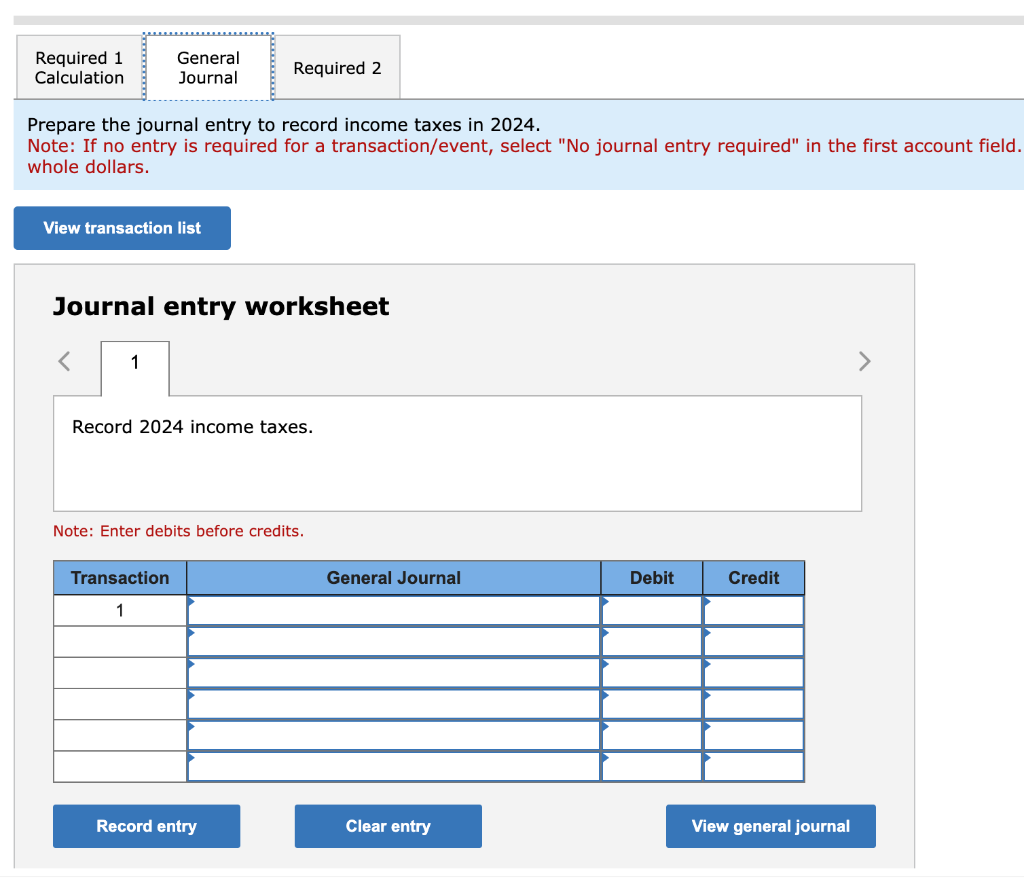Click the Record entry button
The width and height of the screenshot is (1024, 884).
(146, 826)
